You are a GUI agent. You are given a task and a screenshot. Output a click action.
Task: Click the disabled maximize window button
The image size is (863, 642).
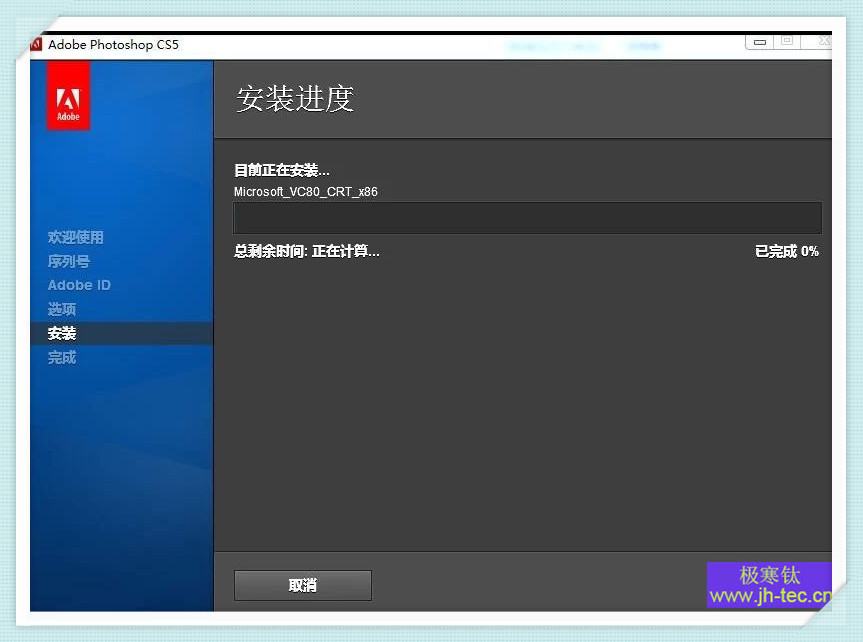787,41
